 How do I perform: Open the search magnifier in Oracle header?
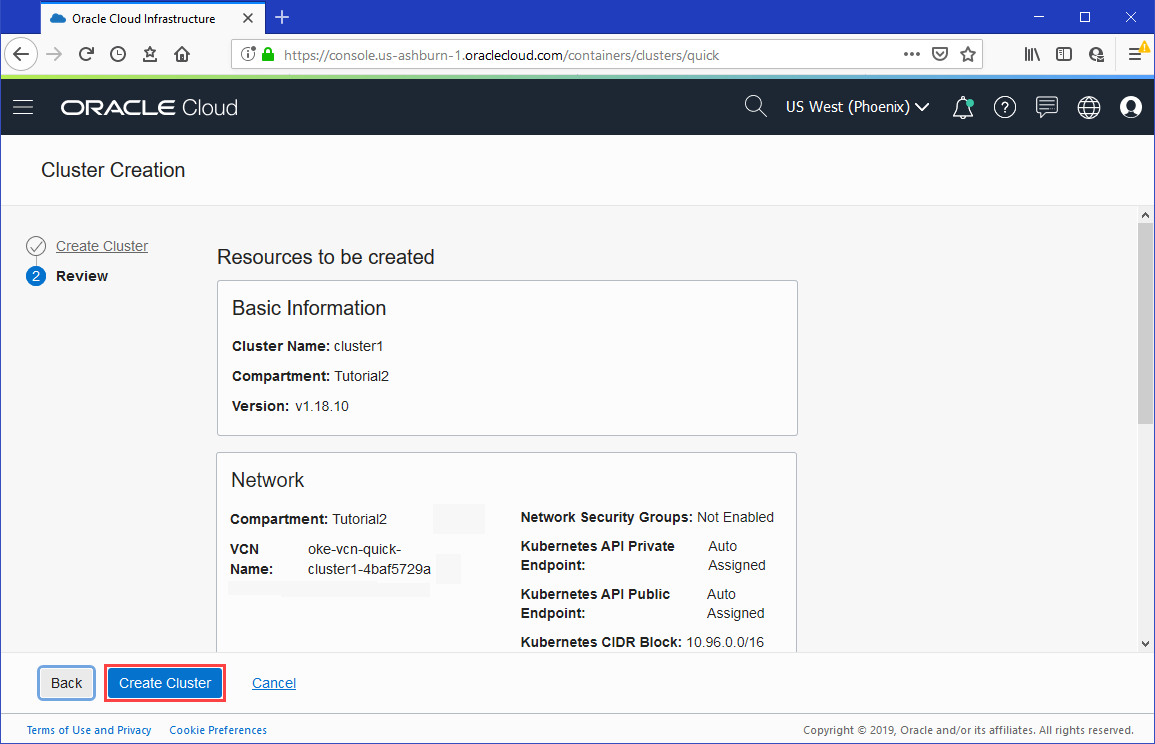[x=755, y=107]
